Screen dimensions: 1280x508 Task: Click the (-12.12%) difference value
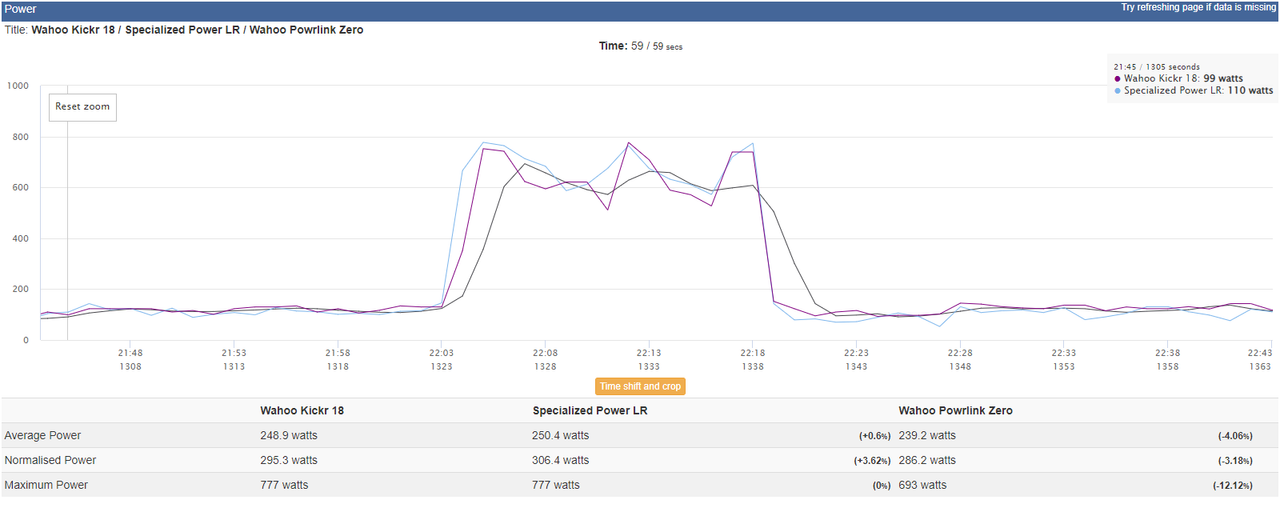[x=1235, y=486]
